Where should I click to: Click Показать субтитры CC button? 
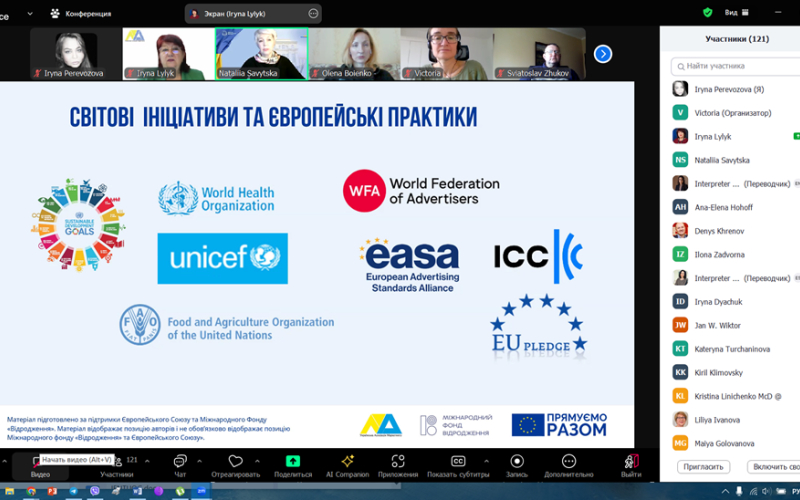458,466
